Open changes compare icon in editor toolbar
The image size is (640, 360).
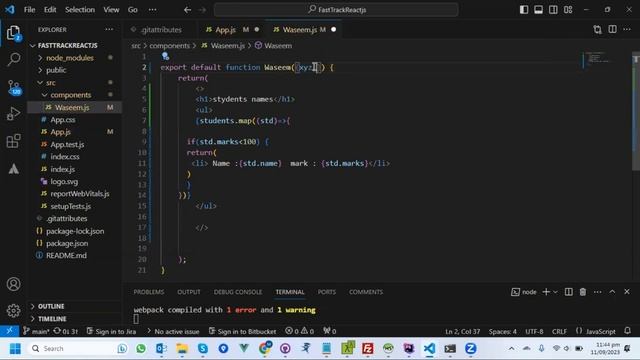(x=598, y=29)
